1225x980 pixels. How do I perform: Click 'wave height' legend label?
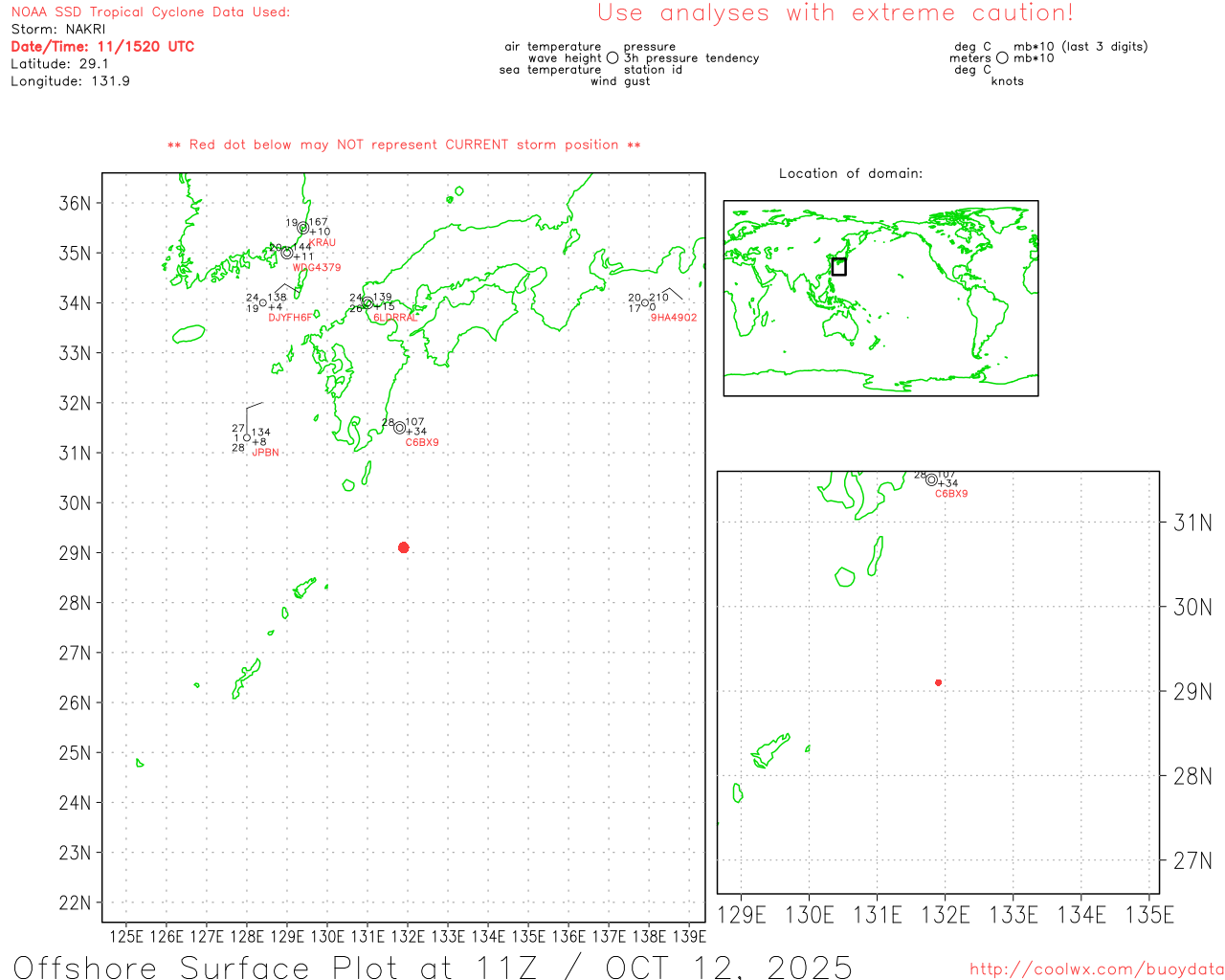point(565,58)
